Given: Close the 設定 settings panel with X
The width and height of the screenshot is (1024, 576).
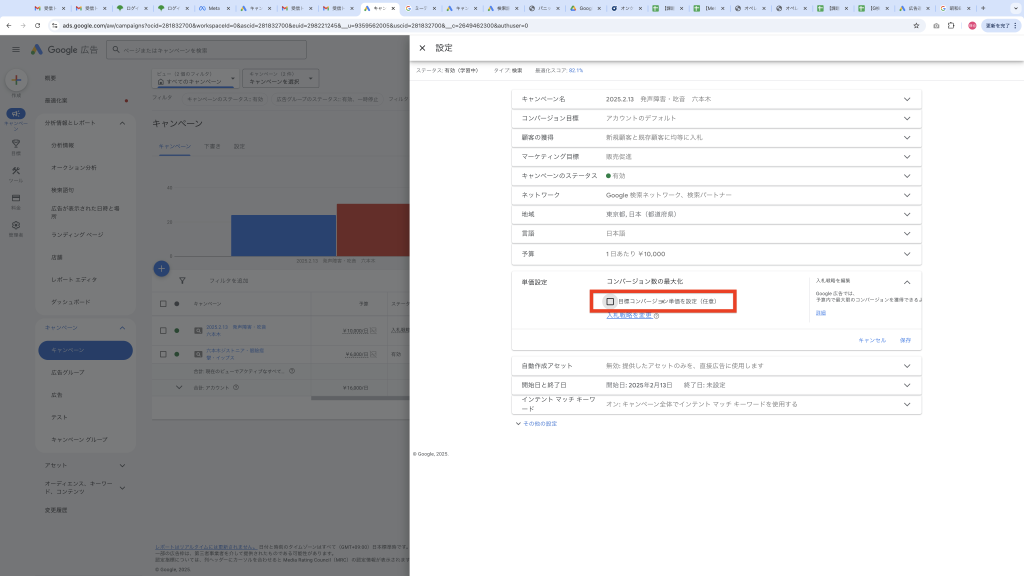Looking at the screenshot, I should click(422, 48).
